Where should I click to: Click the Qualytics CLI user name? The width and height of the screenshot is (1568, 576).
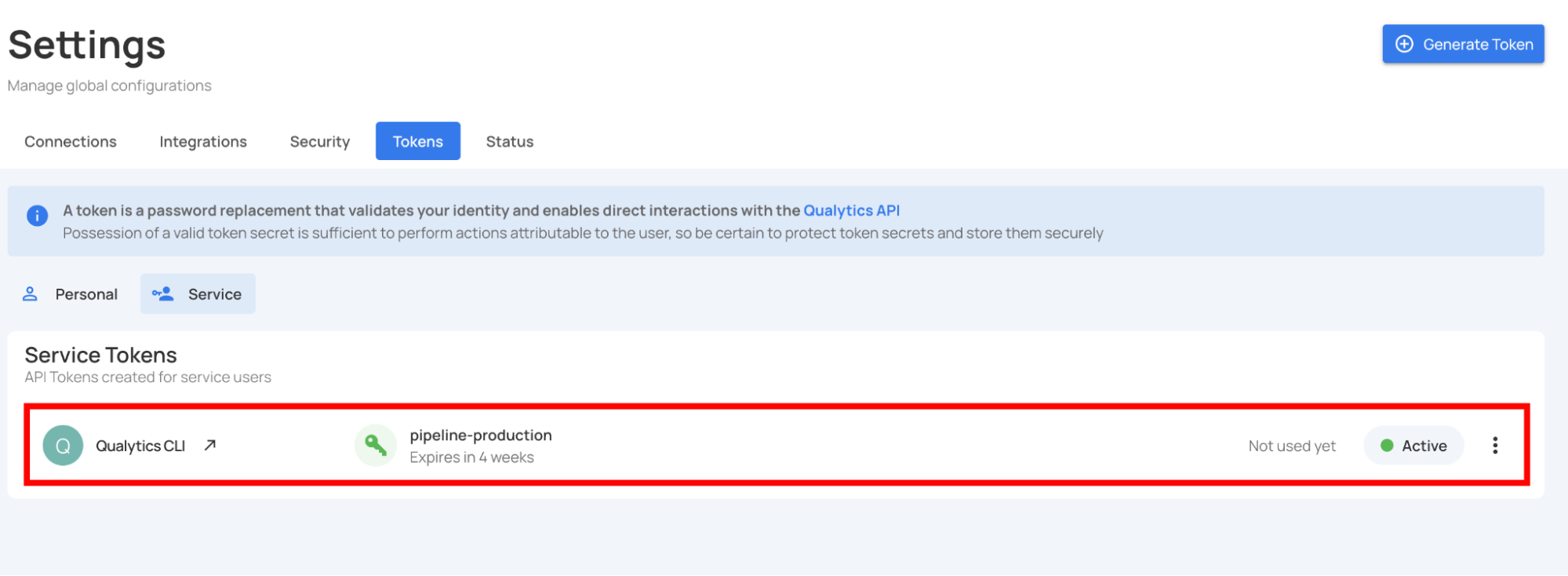click(140, 446)
